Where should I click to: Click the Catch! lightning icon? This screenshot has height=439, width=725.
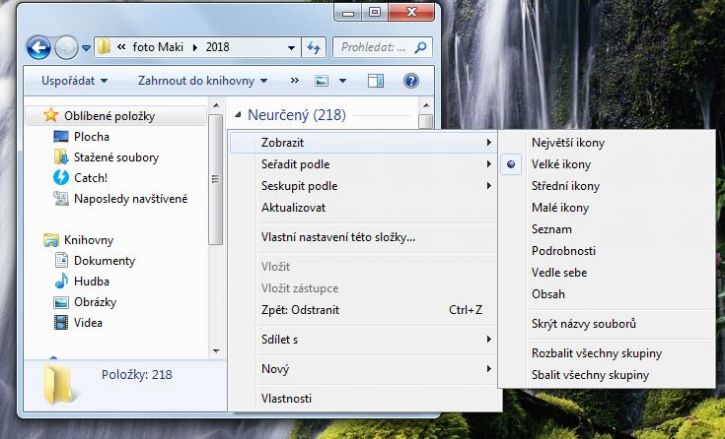[x=61, y=177]
